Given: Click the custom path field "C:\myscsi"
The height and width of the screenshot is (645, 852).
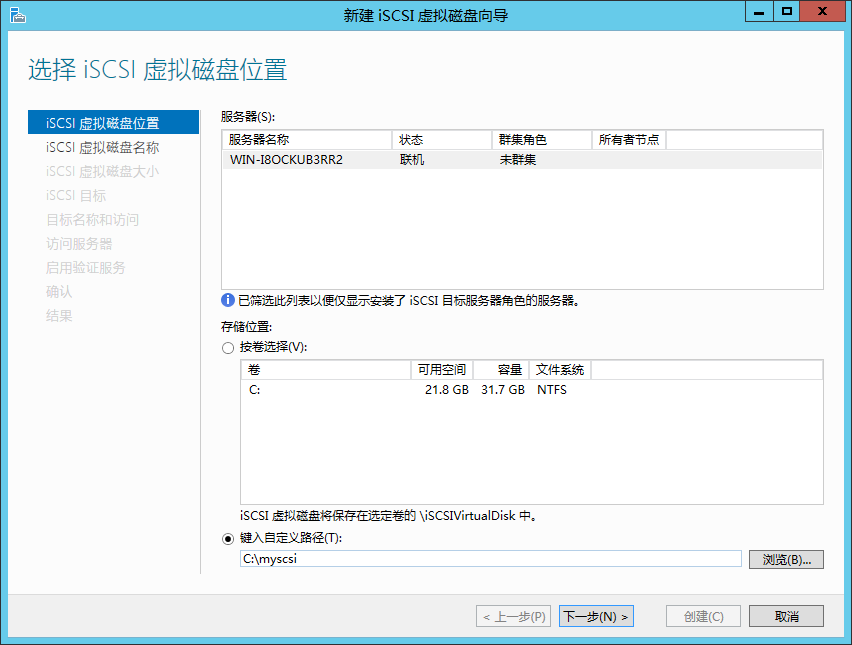Looking at the screenshot, I should point(491,559).
